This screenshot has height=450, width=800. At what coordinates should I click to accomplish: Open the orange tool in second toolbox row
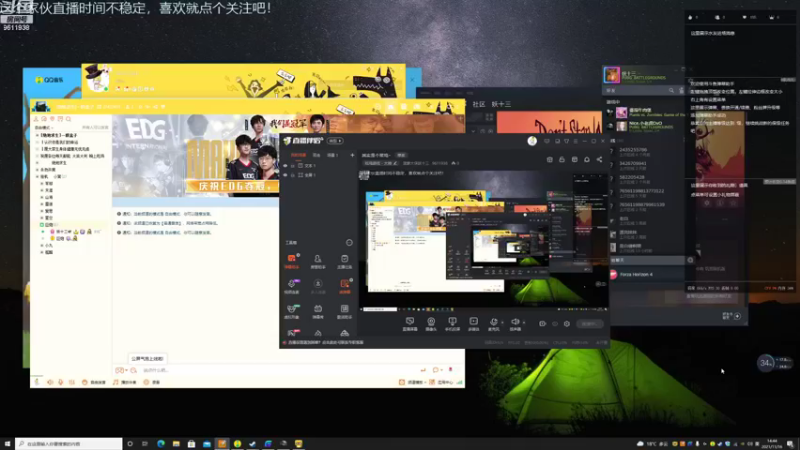[x=344, y=286]
